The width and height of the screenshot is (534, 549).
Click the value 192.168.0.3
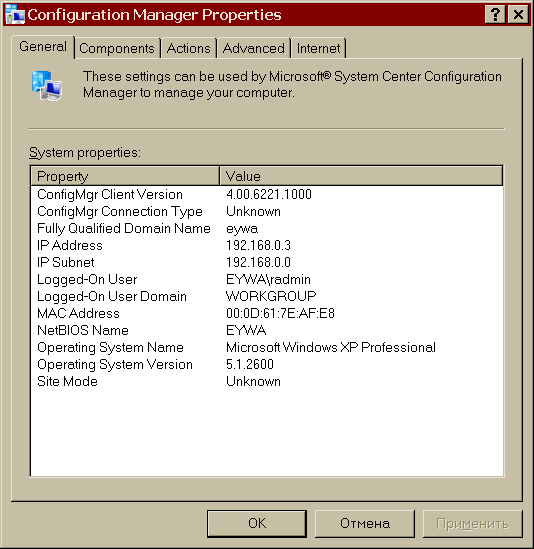[x=258, y=245]
